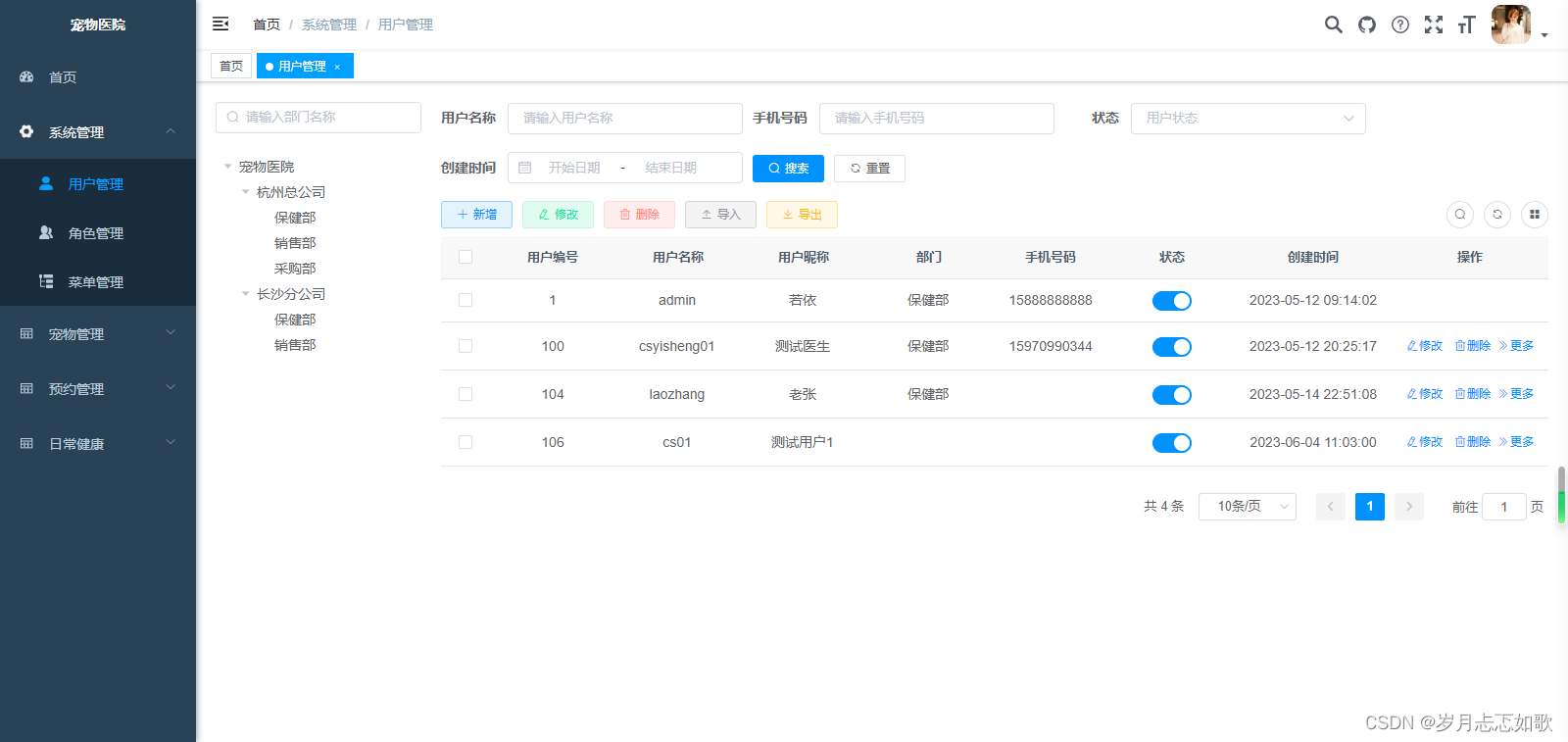This screenshot has height=742, width=1568.
Task: Click 删除 for user csyisheng01
Action: click(x=1473, y=346)
